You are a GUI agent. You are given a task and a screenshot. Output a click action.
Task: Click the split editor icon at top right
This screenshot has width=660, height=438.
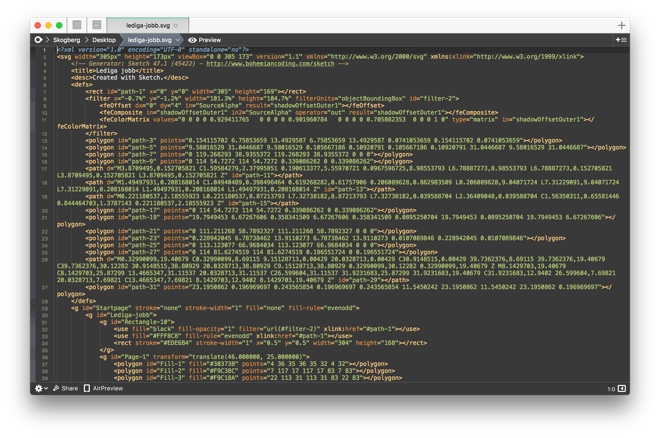[621, 40]
